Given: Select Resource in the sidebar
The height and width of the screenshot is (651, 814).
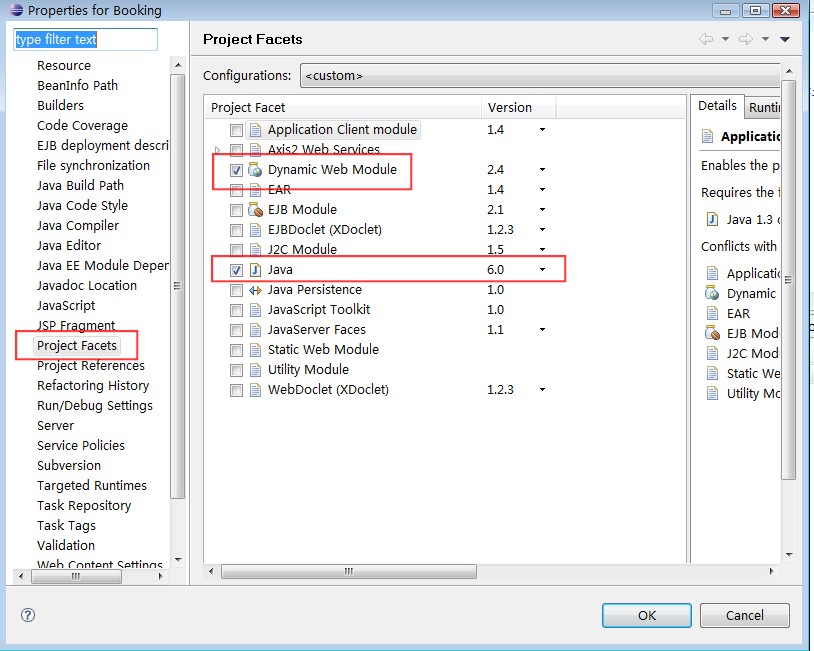Looking at the screenshot, I should [x=64, y=65].
